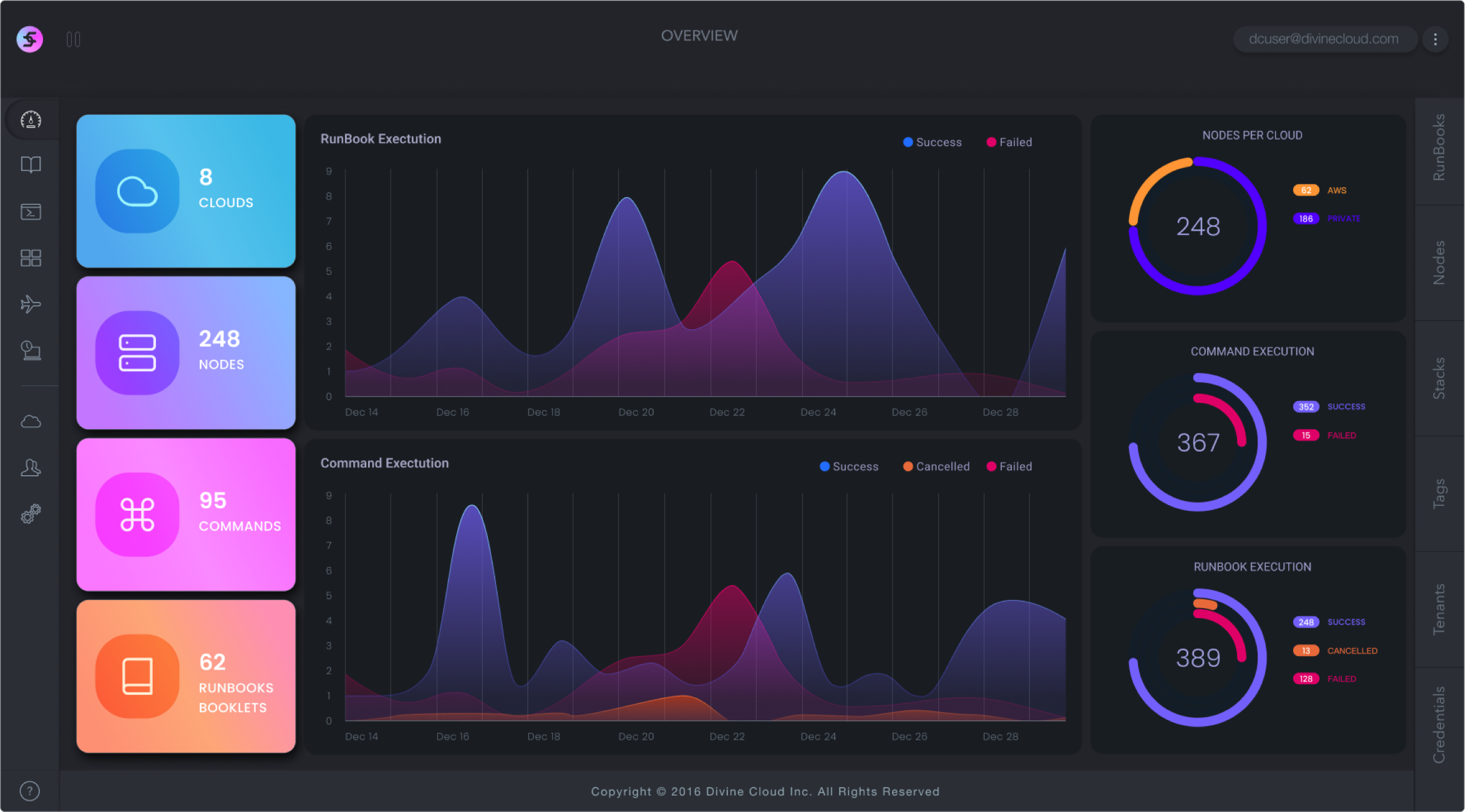Expand the dcuser@divinecloud.com account field

[1323, 39]
